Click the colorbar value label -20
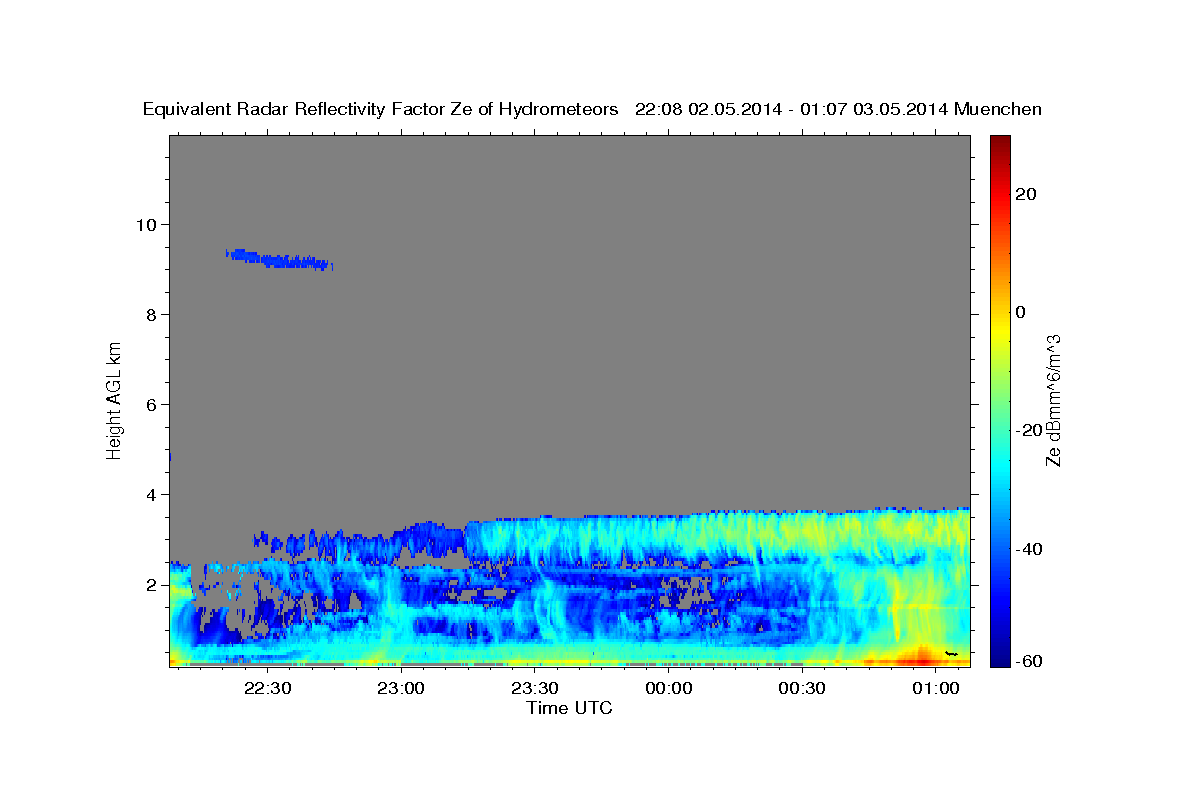 tap(1028, 430)
